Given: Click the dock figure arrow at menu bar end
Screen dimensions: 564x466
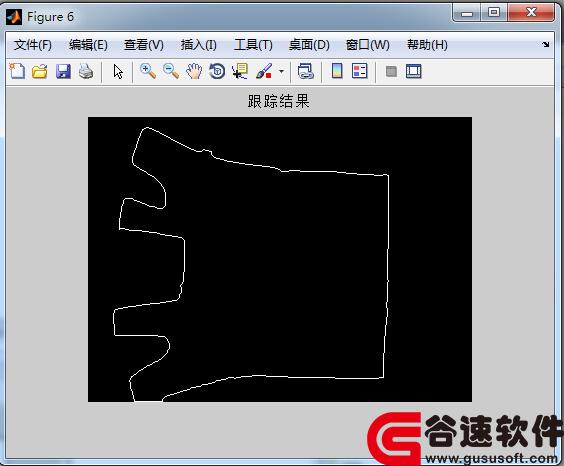Looking at the screenshot, I should 546,44.
